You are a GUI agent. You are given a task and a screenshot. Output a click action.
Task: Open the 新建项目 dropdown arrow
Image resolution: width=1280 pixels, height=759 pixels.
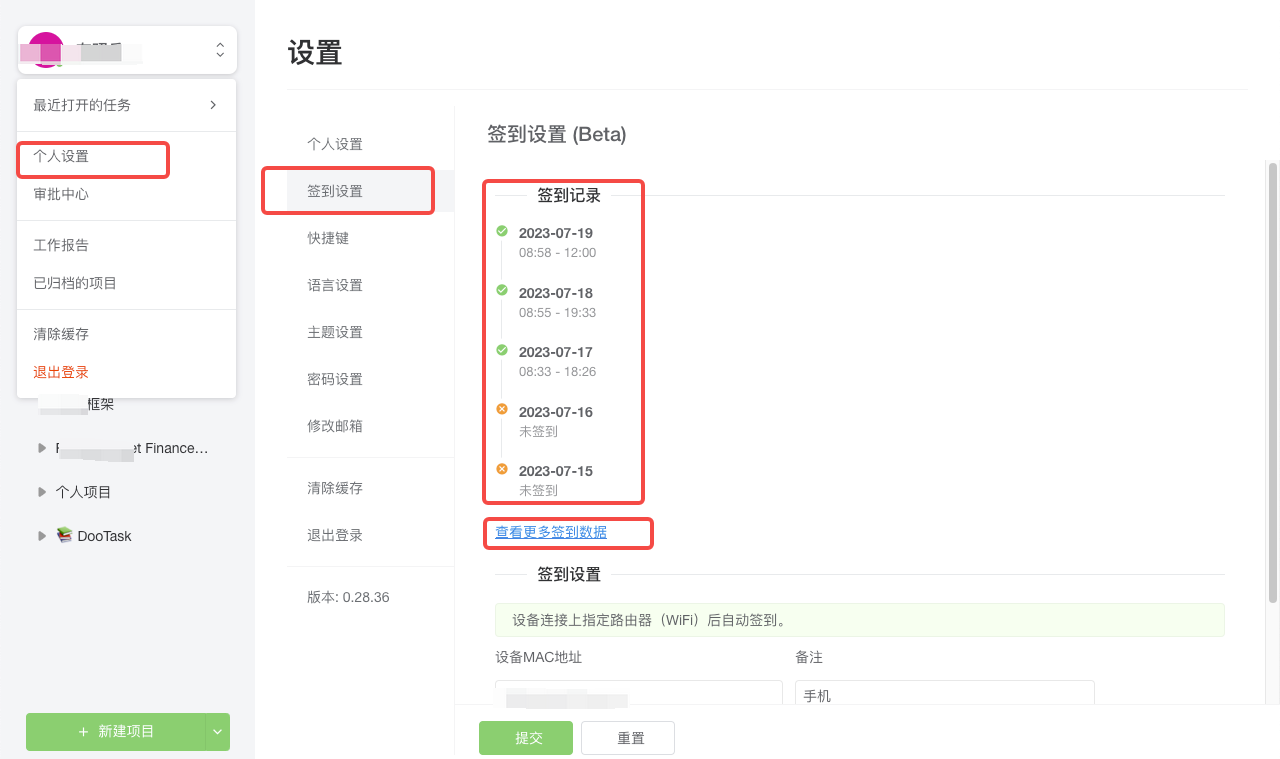(x=216, y=732)
